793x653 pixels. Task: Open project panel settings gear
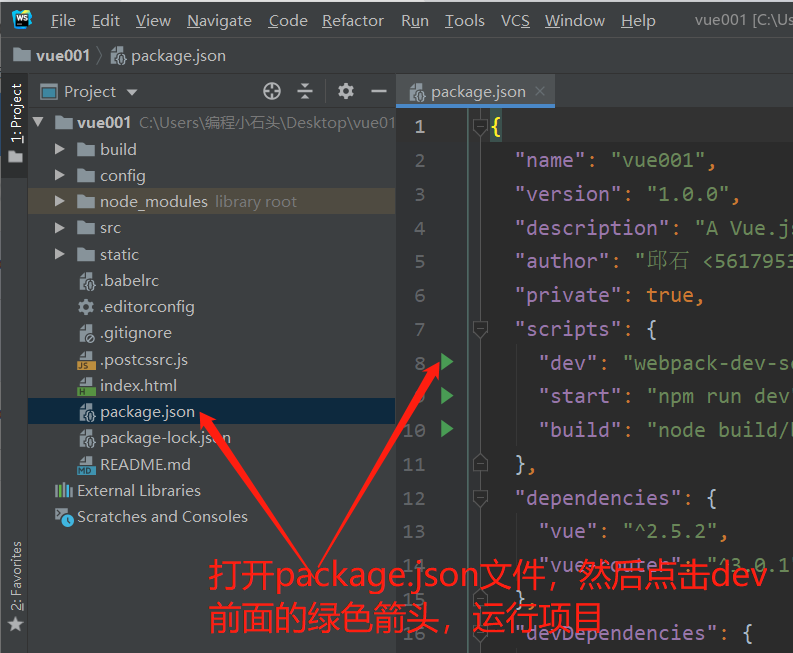click(x=346, y=92)
